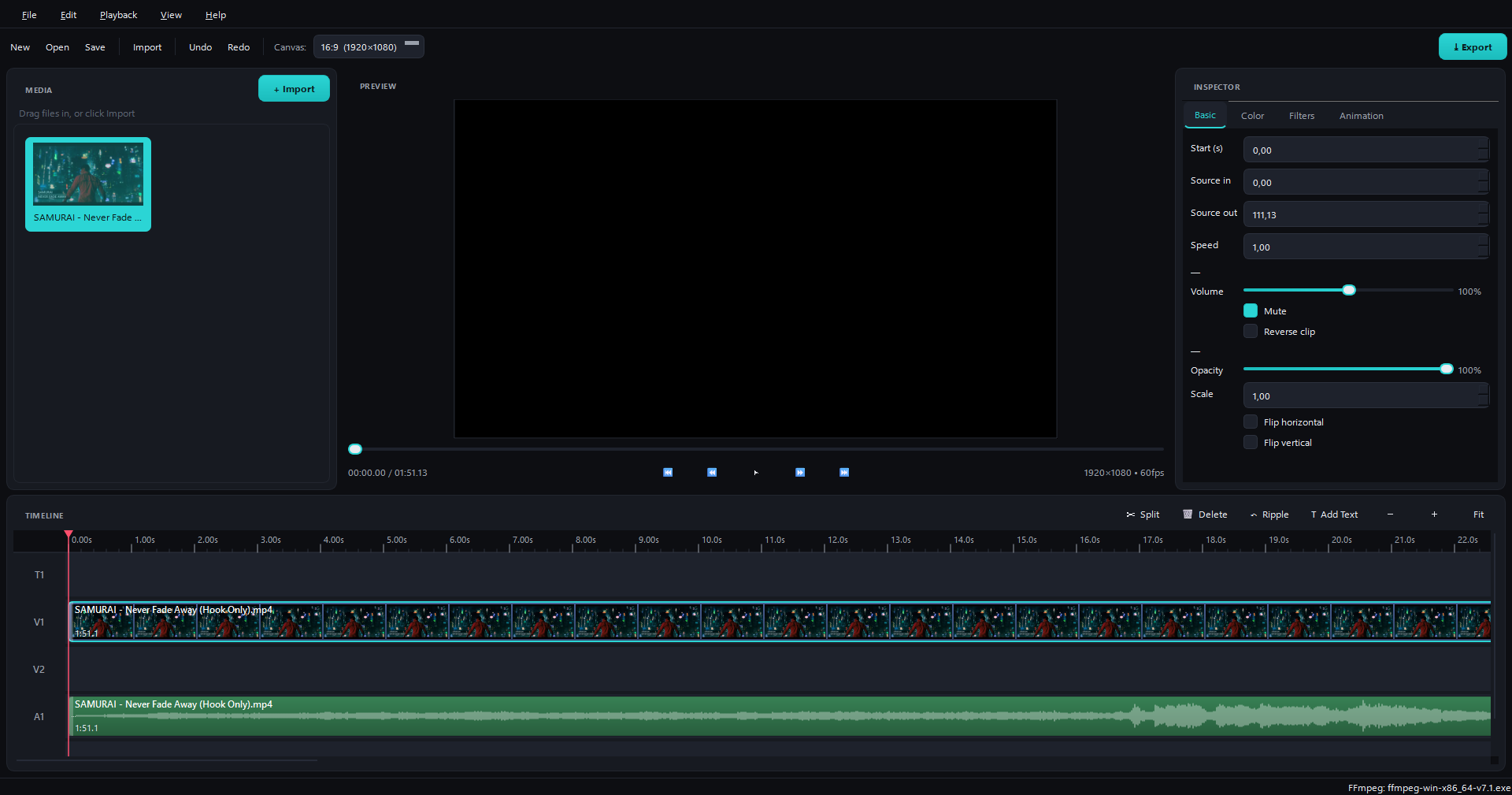This screenshot has width=1512, height=795.
Task: Switch to the Color inspector tab
Action: (x=1253, y=116)
